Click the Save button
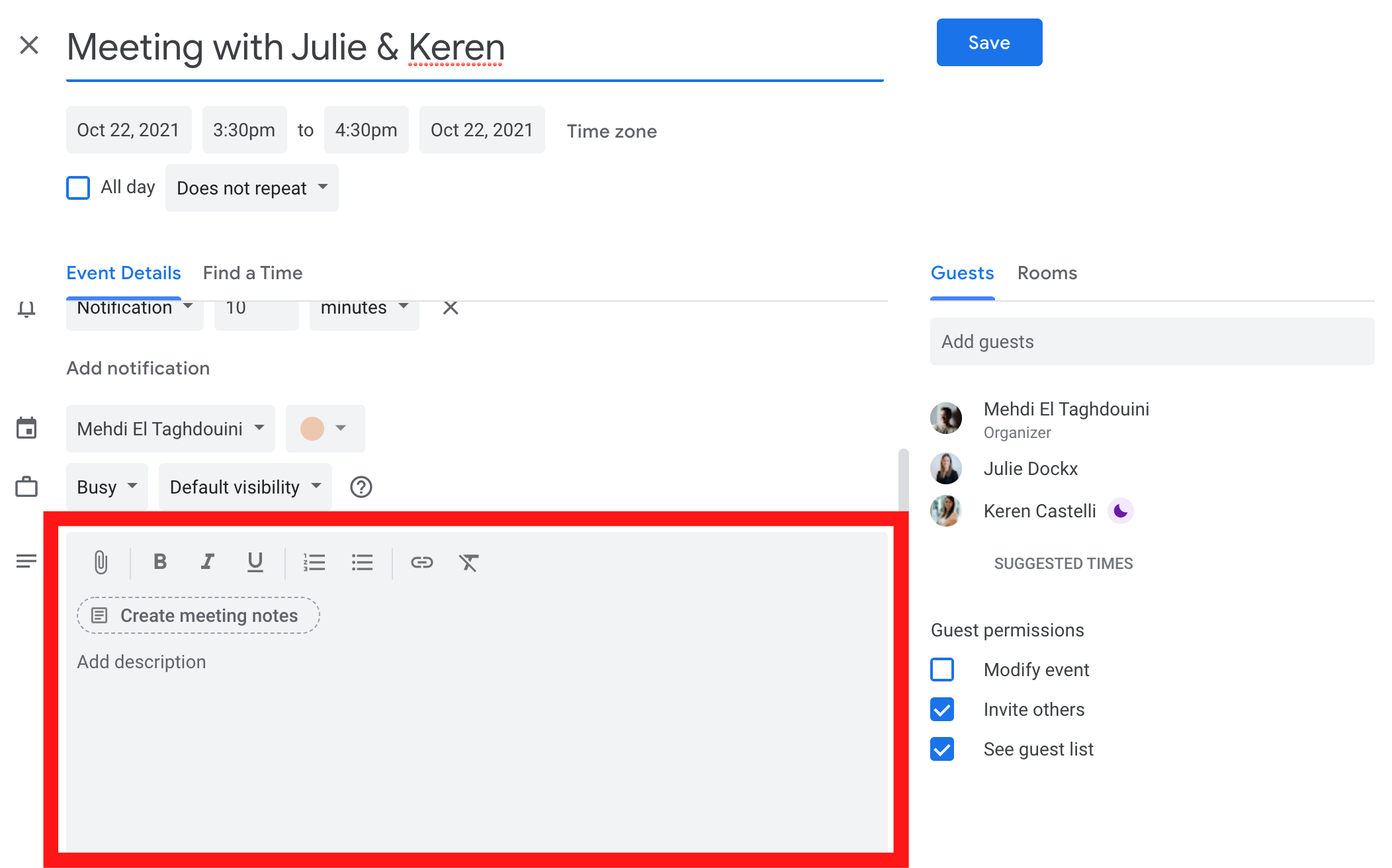1392x868 pixels. [989, 42]
